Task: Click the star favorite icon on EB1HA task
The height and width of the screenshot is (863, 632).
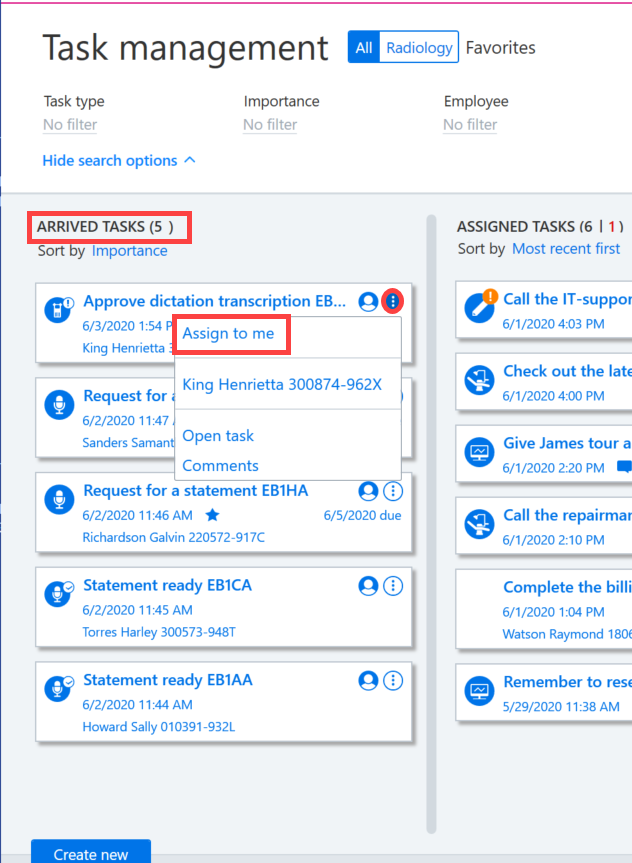Action: [213, 515]
